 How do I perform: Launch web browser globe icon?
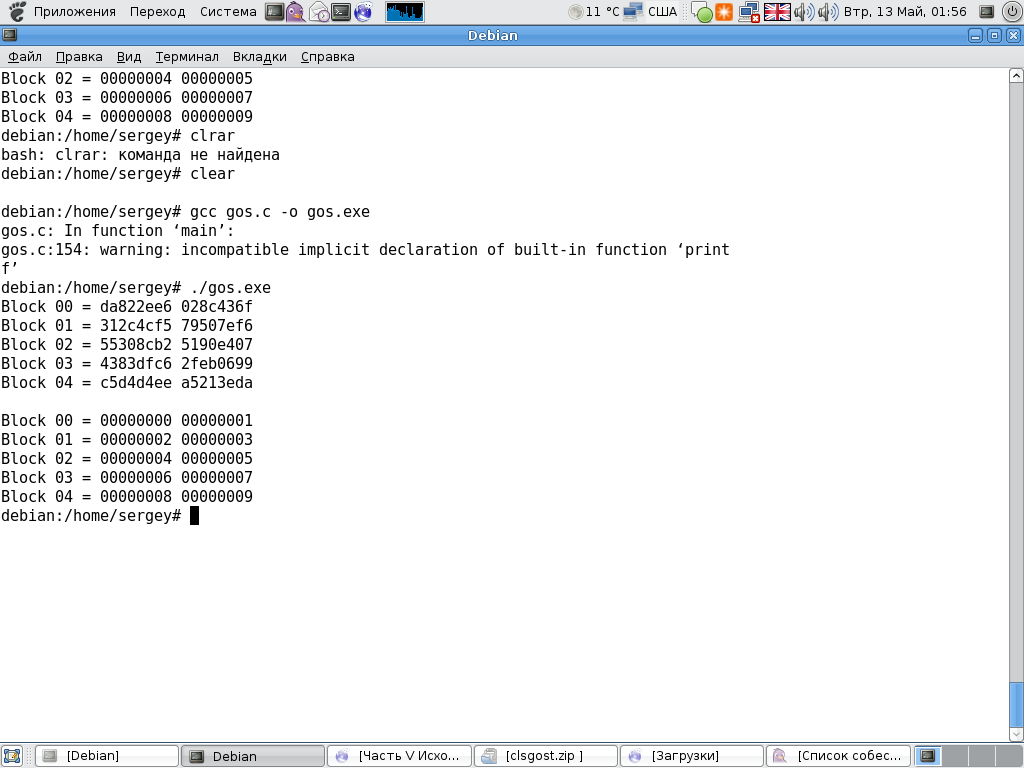pos(363,12)
